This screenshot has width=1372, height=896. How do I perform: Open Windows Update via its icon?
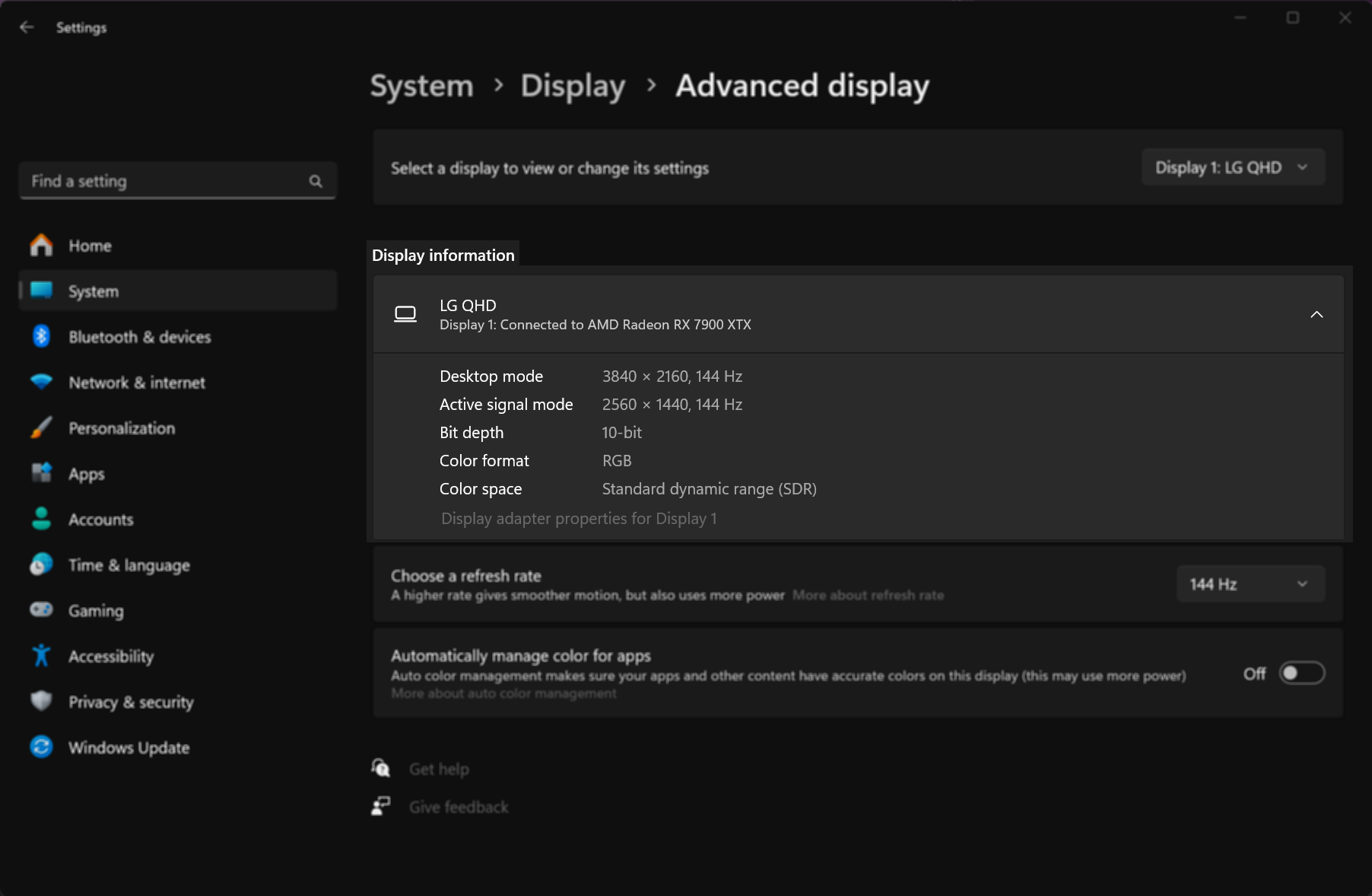(x=40, y=747)
